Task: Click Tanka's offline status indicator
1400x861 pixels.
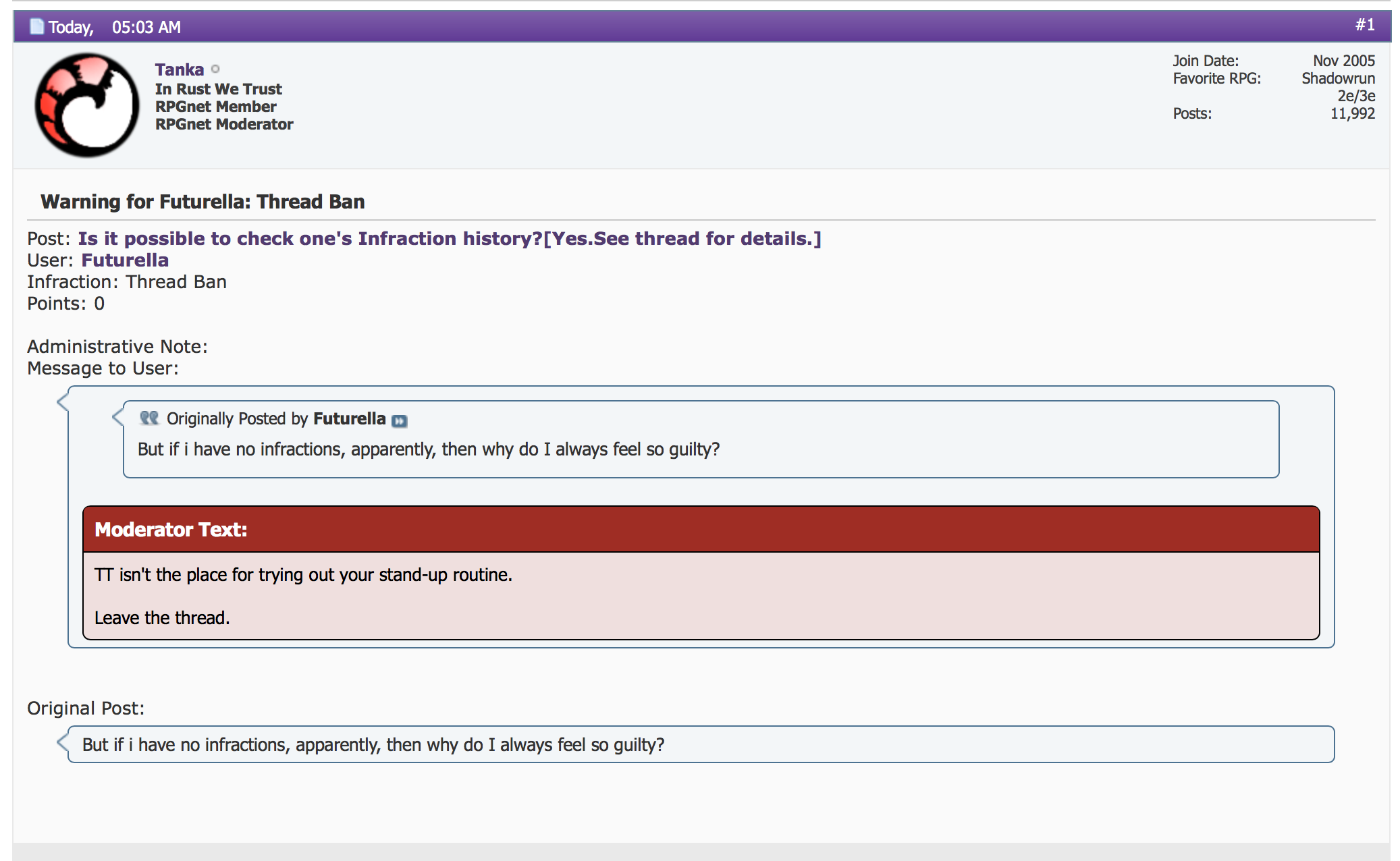Action: click(215, 69)
